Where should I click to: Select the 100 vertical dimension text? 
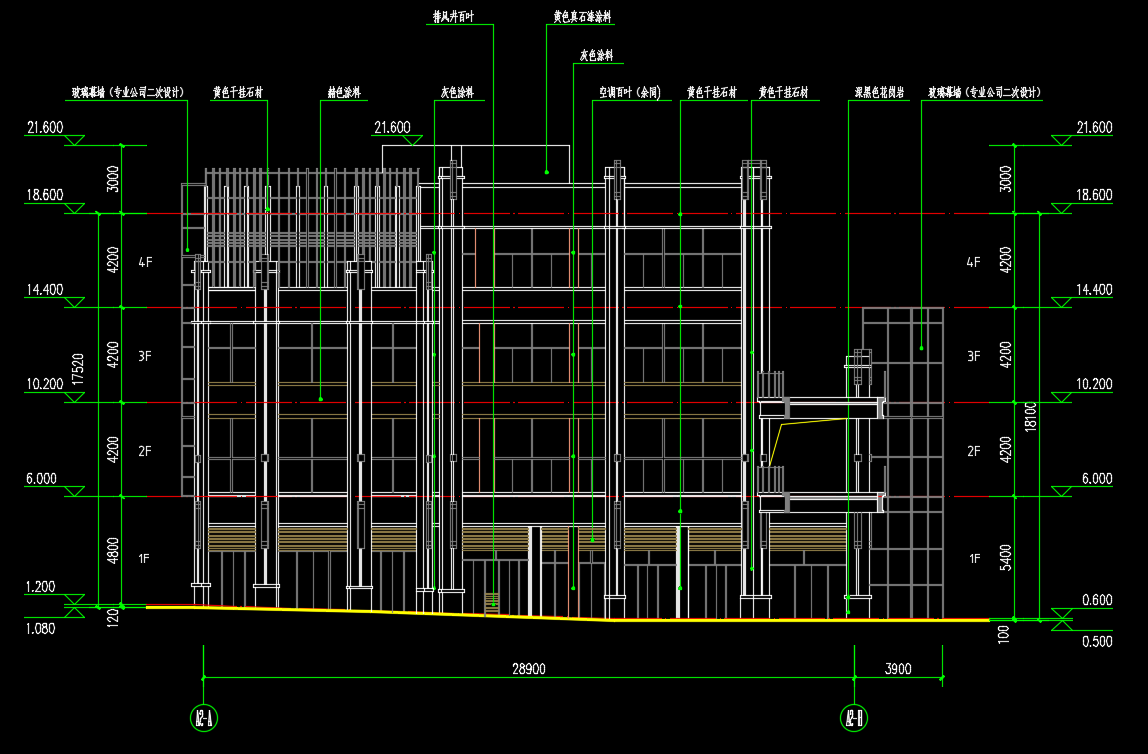1005,633
